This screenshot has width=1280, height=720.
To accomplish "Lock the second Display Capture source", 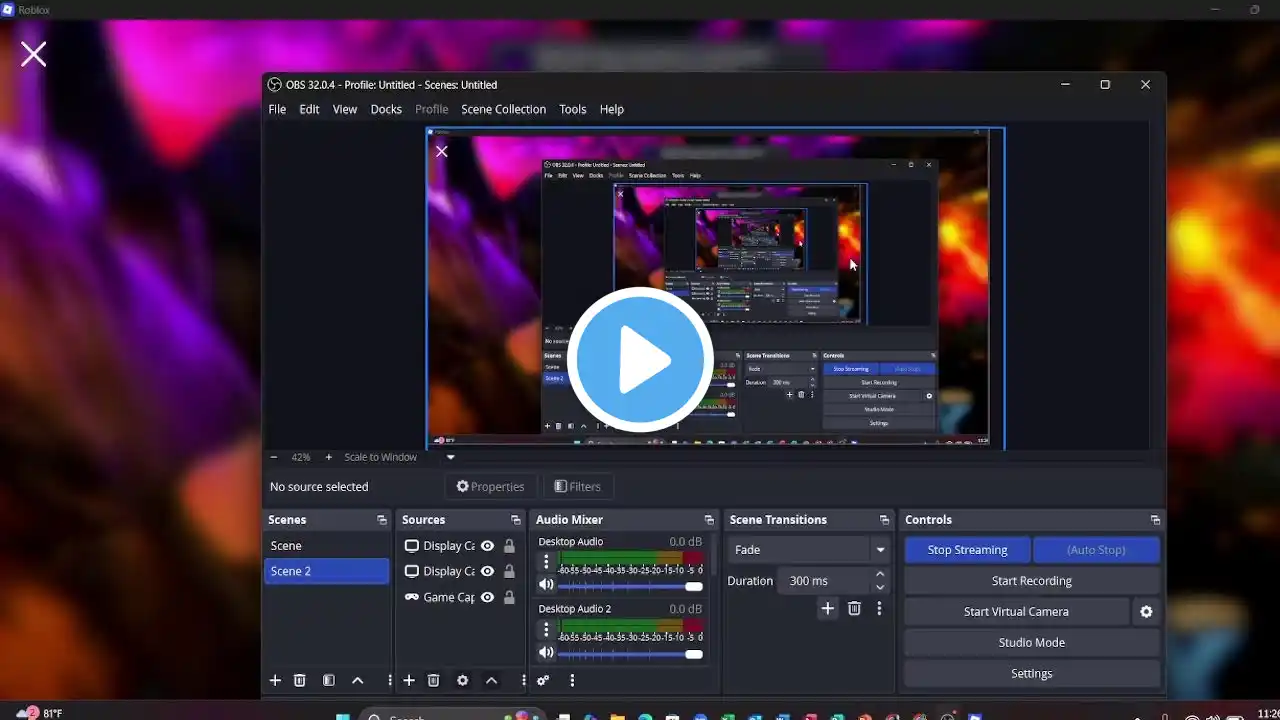I will (x=509, y=571).
